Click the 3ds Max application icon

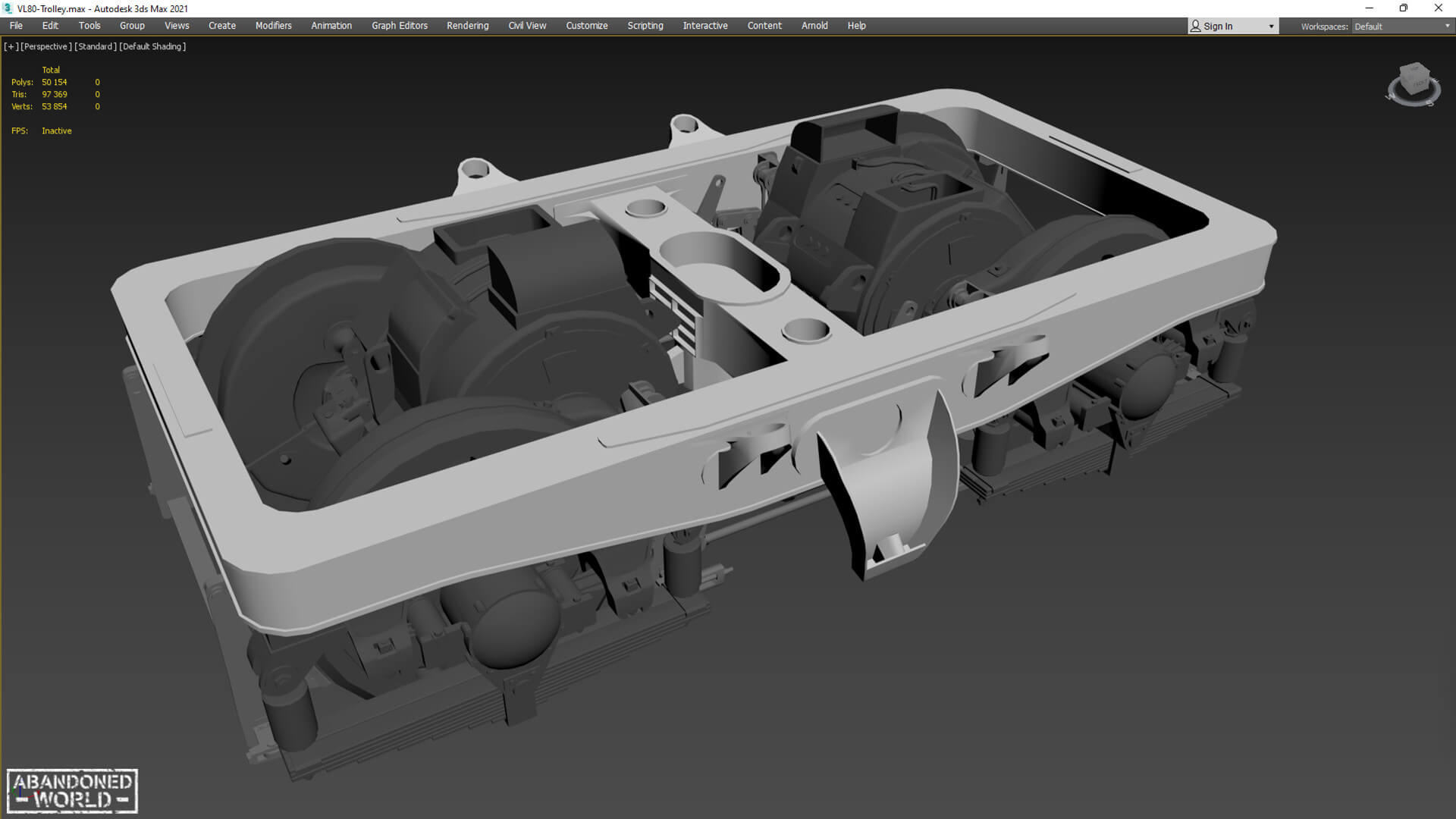pyautogui.click(x=8, y=8)
